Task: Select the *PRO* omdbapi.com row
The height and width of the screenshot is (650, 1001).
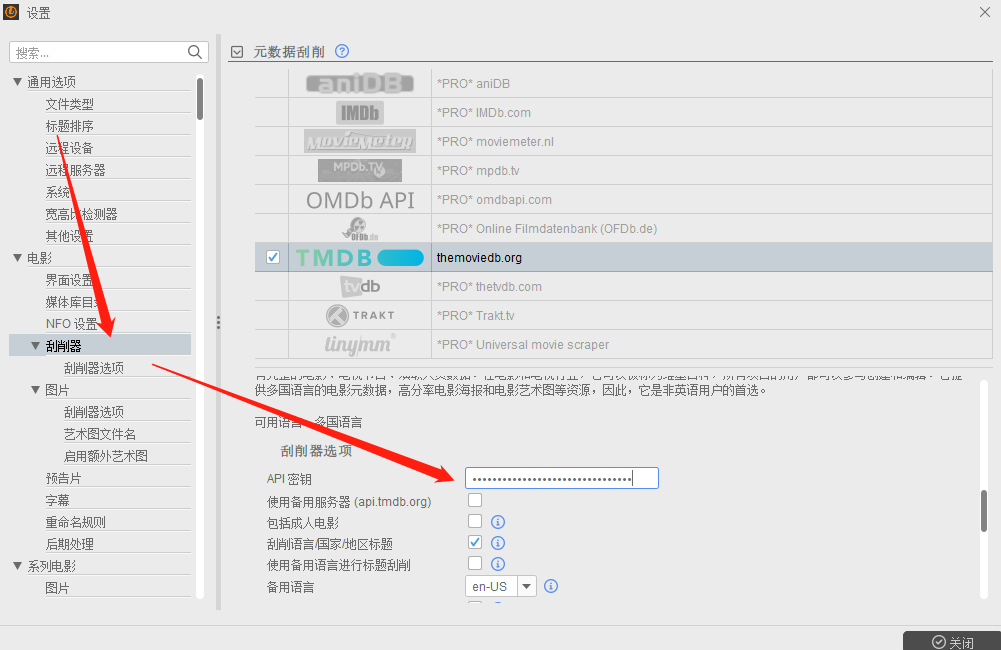Action: (x=624, y=199)
